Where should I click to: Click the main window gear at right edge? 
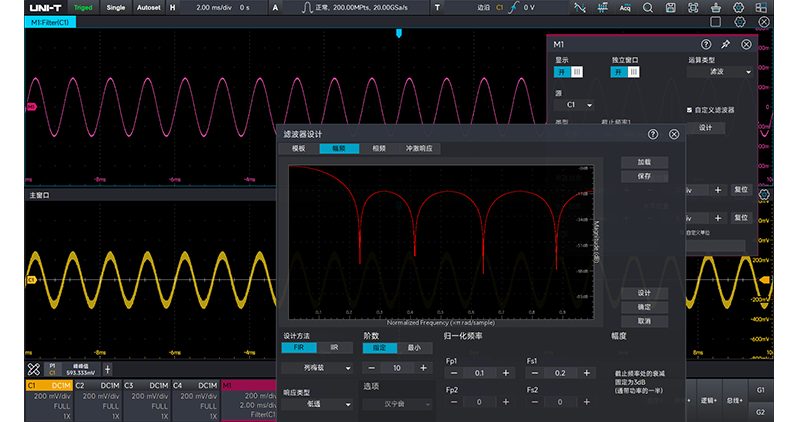click(x=764, y=194)
